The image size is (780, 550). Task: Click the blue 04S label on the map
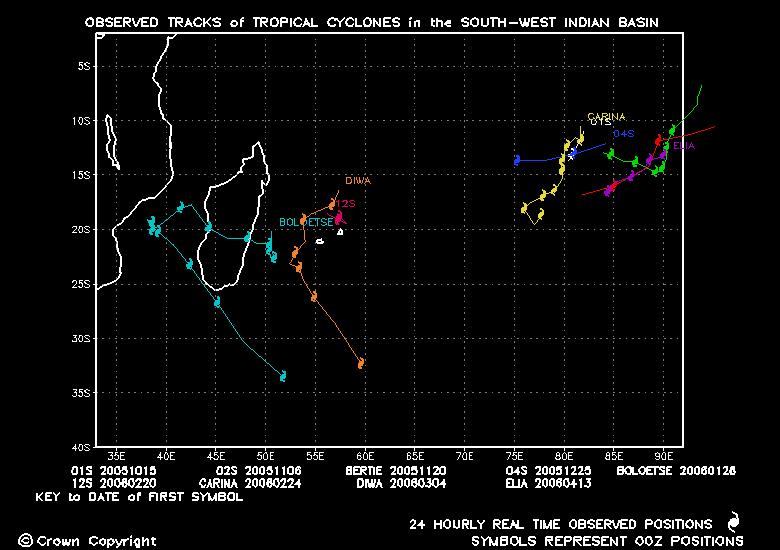[x=624, y=133]
